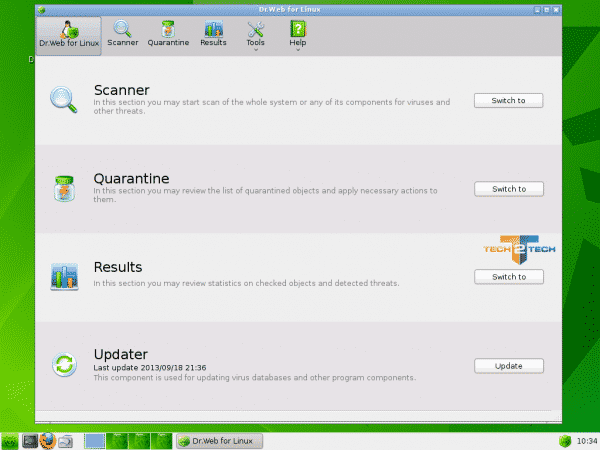Select the first blue workspace in the pager

click(x=94, y=441)
